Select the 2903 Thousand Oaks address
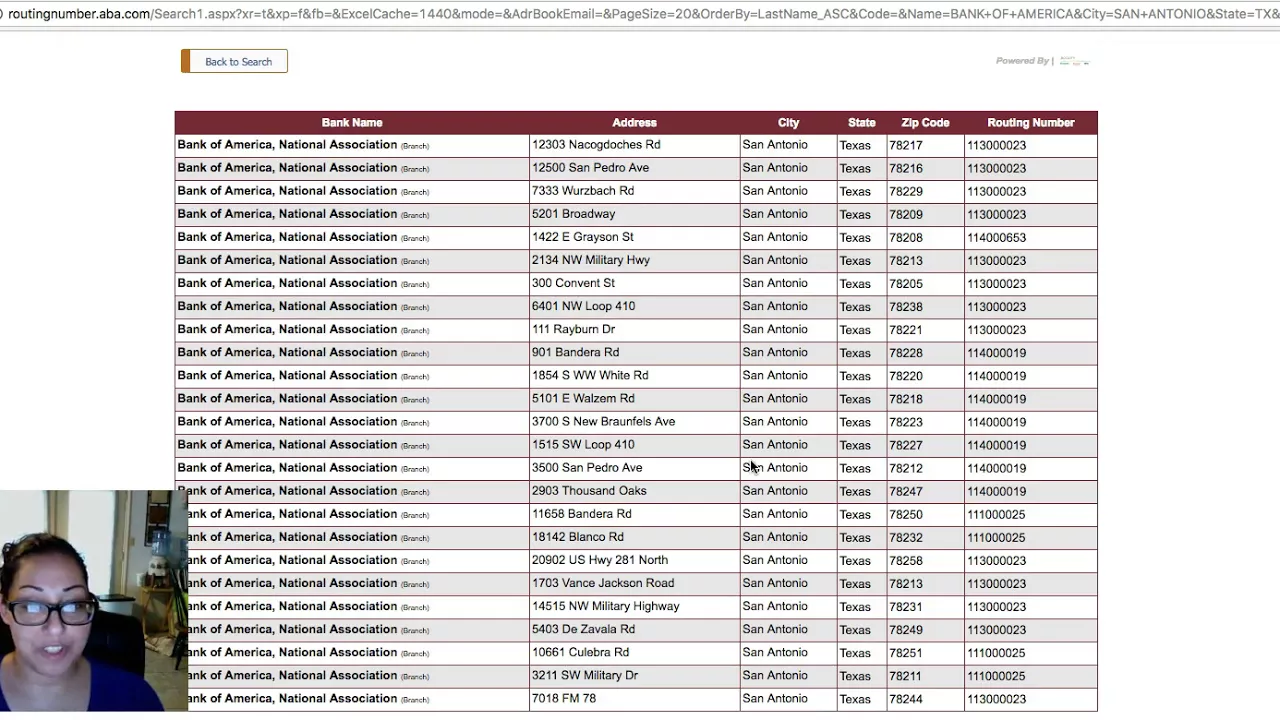Viewport: 1280px width, 720px height. (589, 491)
